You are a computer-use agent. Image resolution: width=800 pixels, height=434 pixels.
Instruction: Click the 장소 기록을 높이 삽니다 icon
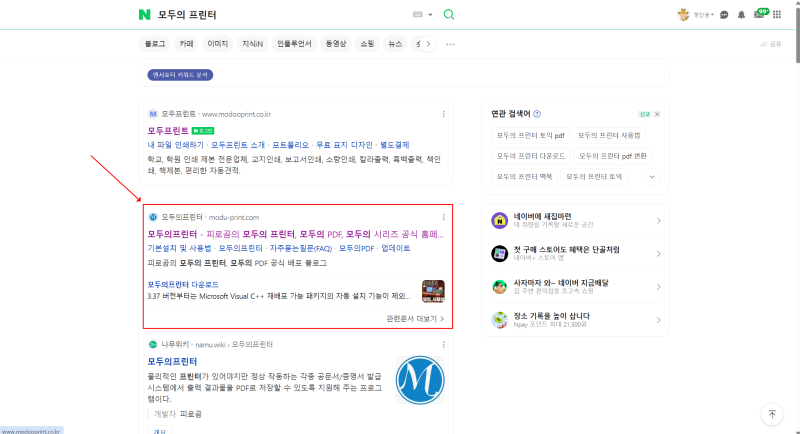(x=499, y=320)
